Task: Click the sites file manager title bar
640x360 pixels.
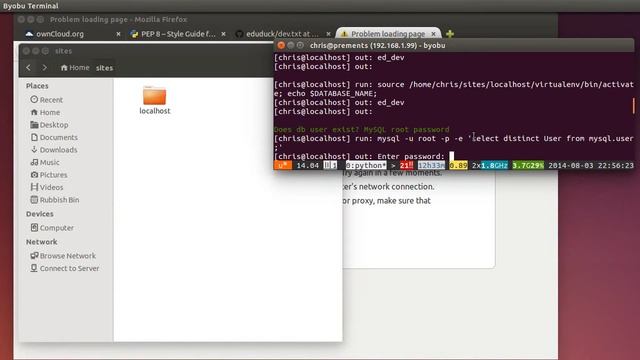Action: click(146, 51)
